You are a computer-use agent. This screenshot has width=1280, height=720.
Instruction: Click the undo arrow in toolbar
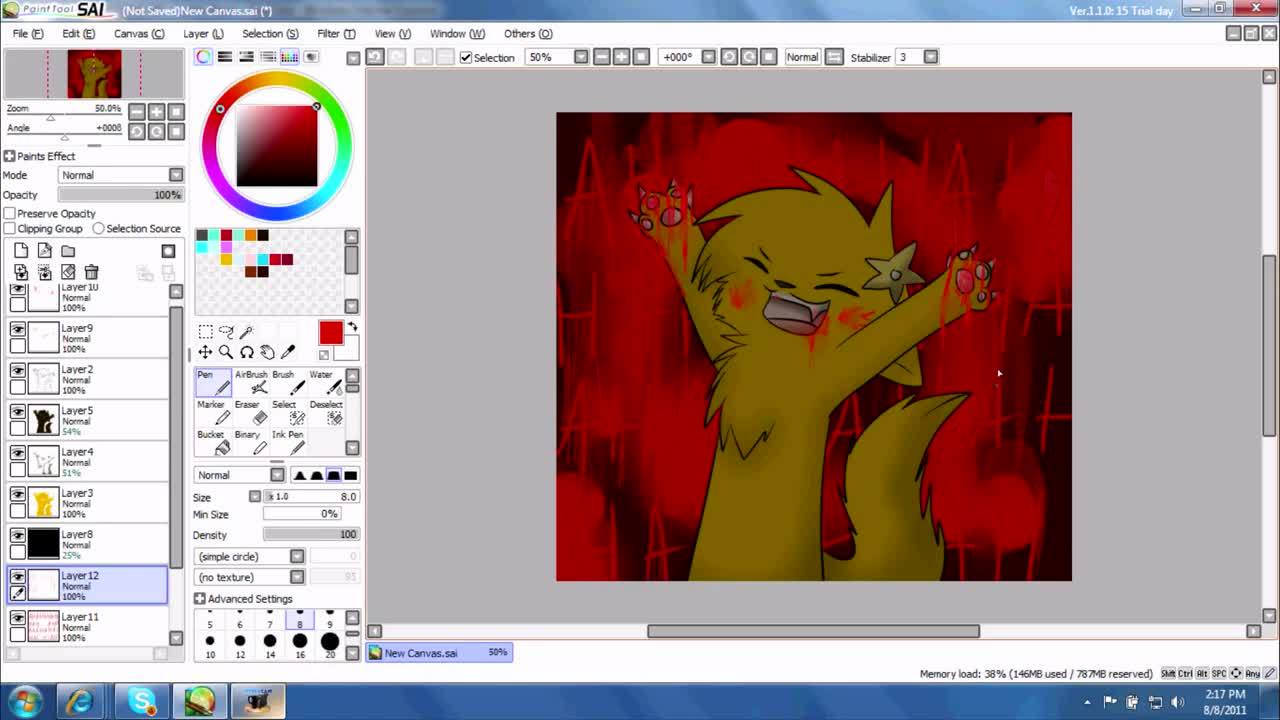tap(375, 57)
